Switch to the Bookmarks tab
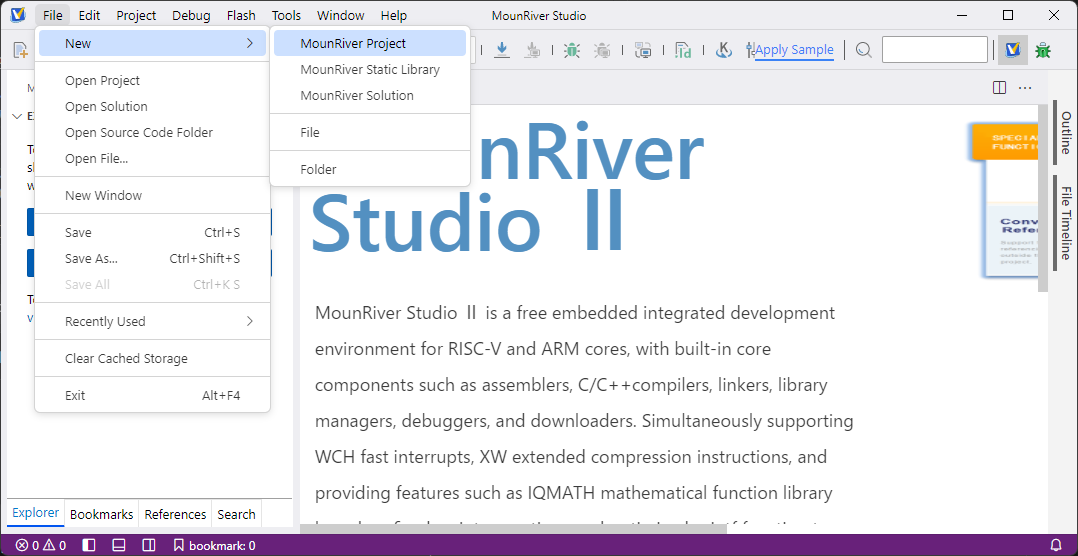The width and height of the screenshot is (1078, 556). 101,514
